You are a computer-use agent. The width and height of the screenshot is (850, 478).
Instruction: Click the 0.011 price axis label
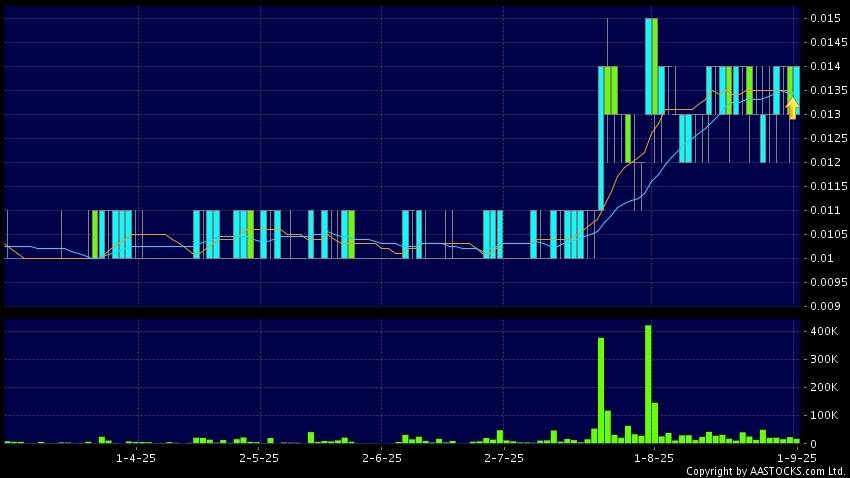pos(826,210)
